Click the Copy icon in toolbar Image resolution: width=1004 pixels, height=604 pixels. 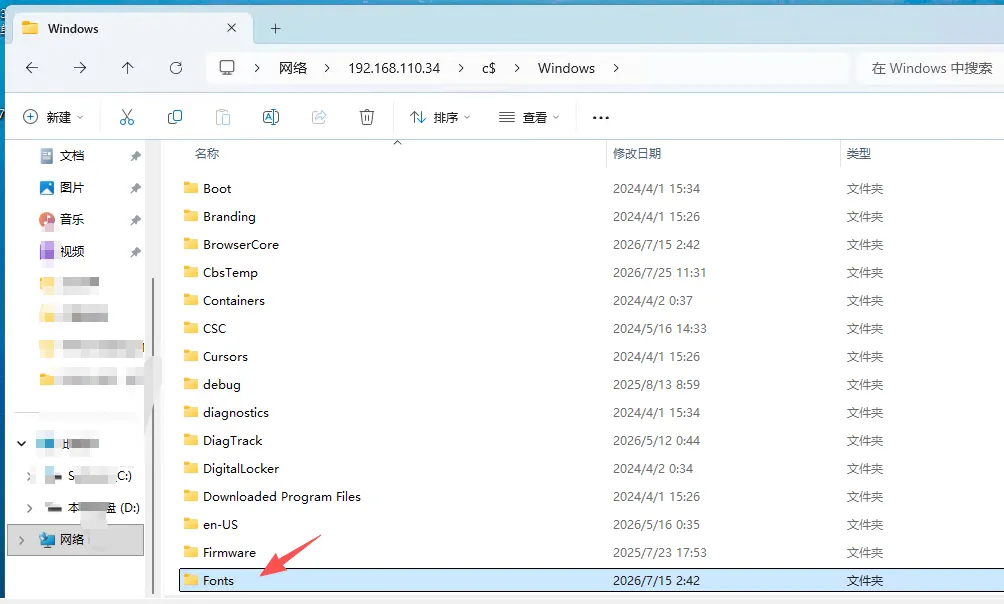pyautogui.click(x=175, y=117)
